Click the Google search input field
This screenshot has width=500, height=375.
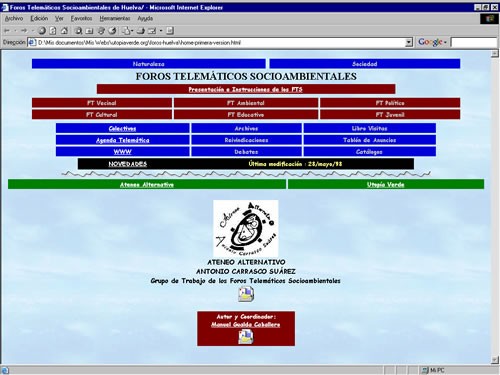click(474, 42)
